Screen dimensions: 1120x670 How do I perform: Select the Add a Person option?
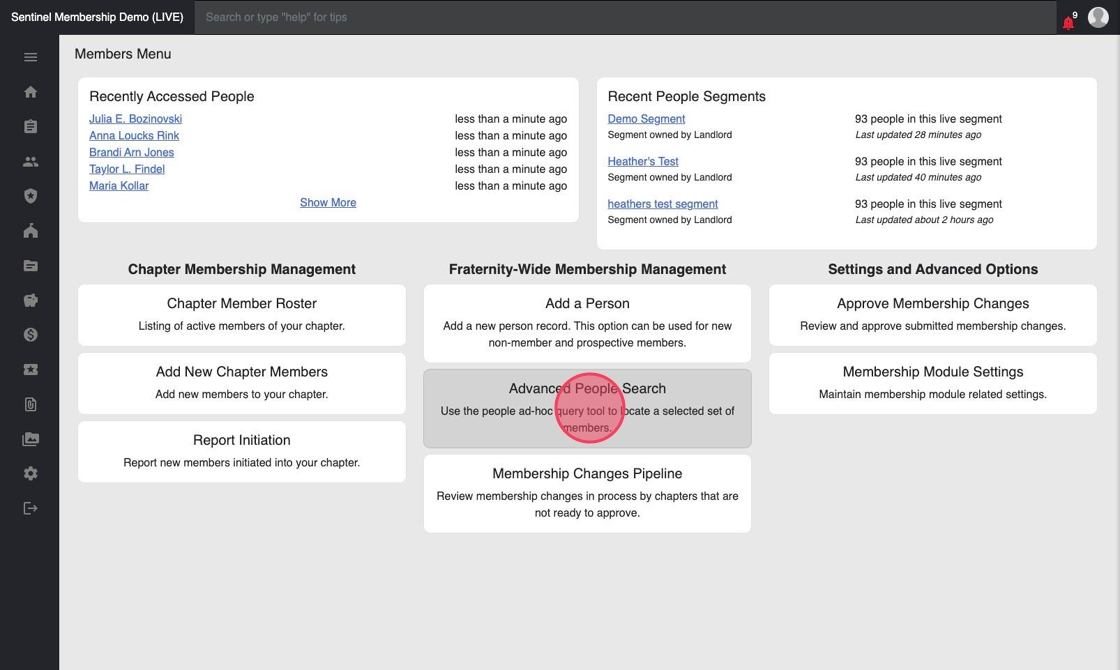click(587, 322)
